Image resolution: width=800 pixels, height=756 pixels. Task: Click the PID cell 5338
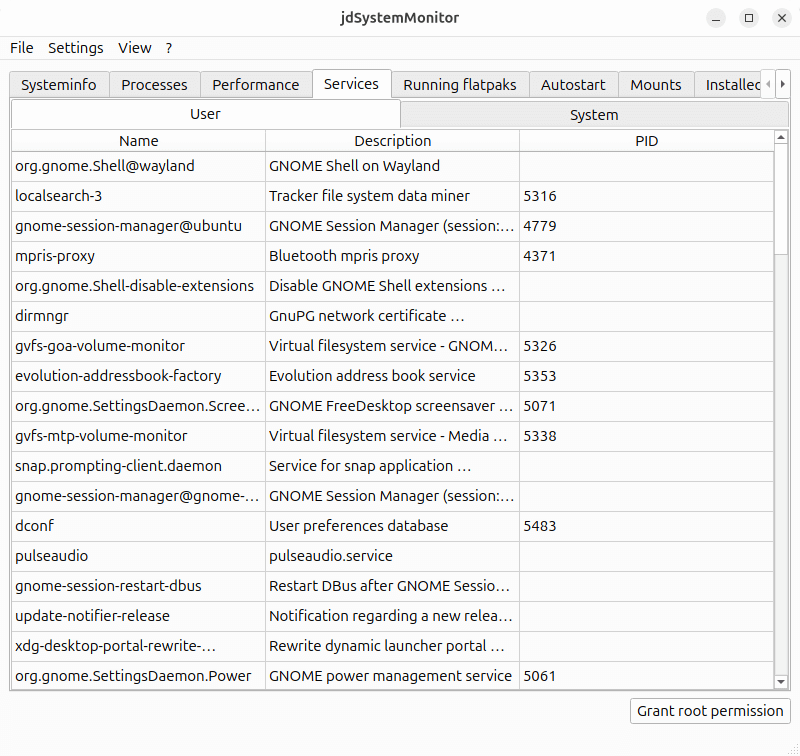646,436
